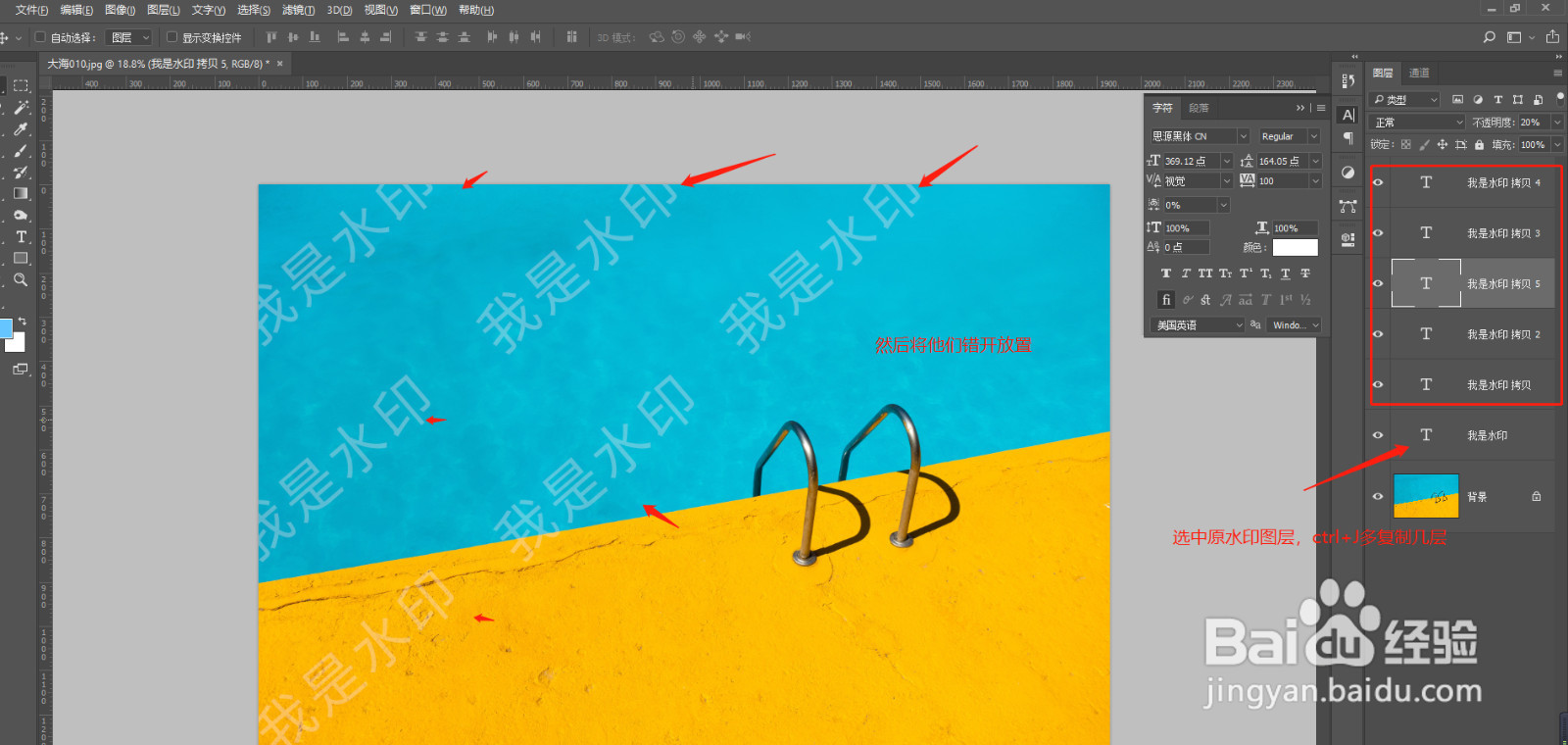Click the text color swatch 颜色
Image resolution: width=1568 pixels, height=745 pixels.
pos(1295,248)
